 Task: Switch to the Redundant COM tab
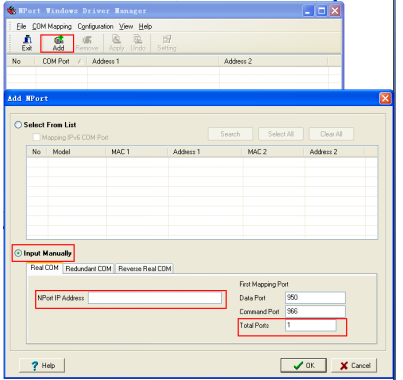(88, 269)
